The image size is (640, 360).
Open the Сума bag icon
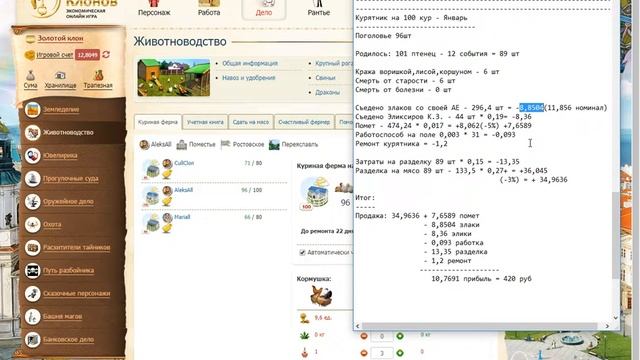click(x=31, y=76)
